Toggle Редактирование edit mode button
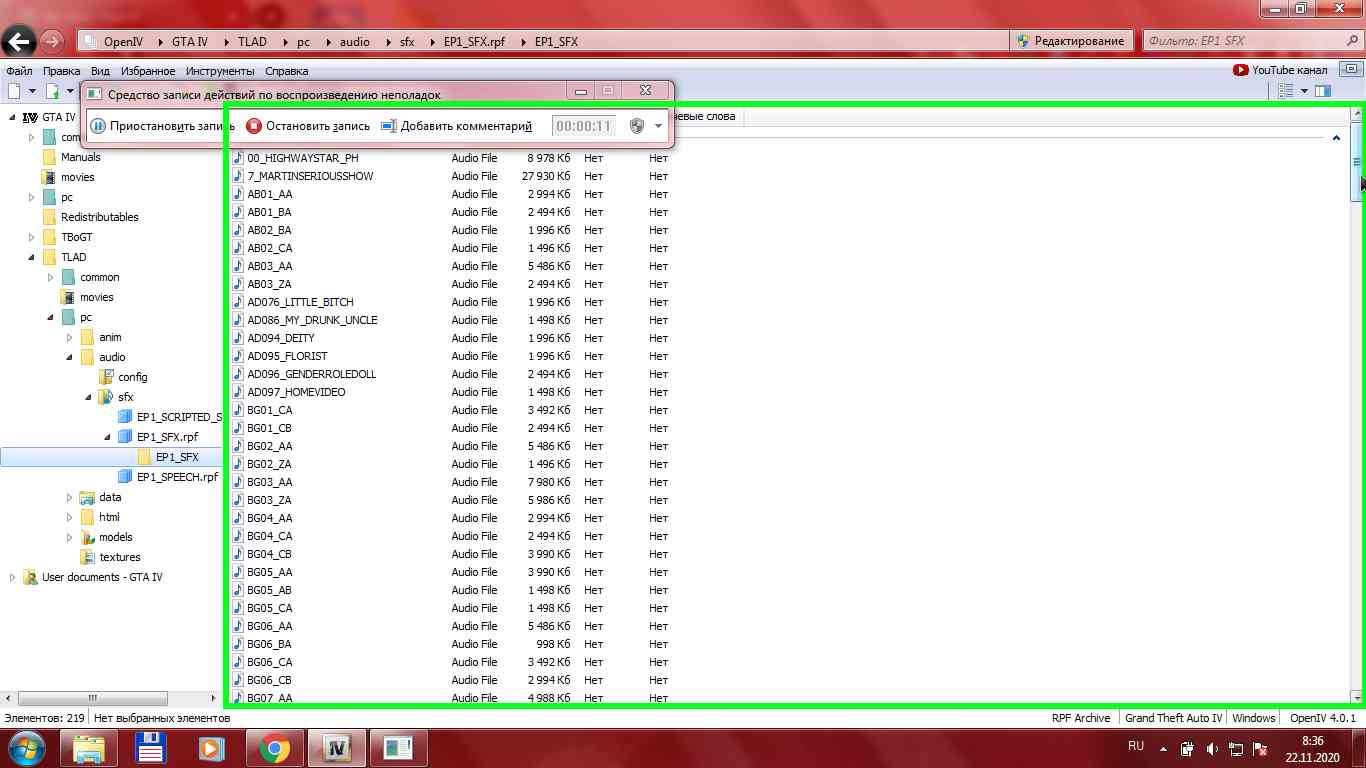The width and height of the screenshot is (1366, 768). click(x=1070, y=41)
